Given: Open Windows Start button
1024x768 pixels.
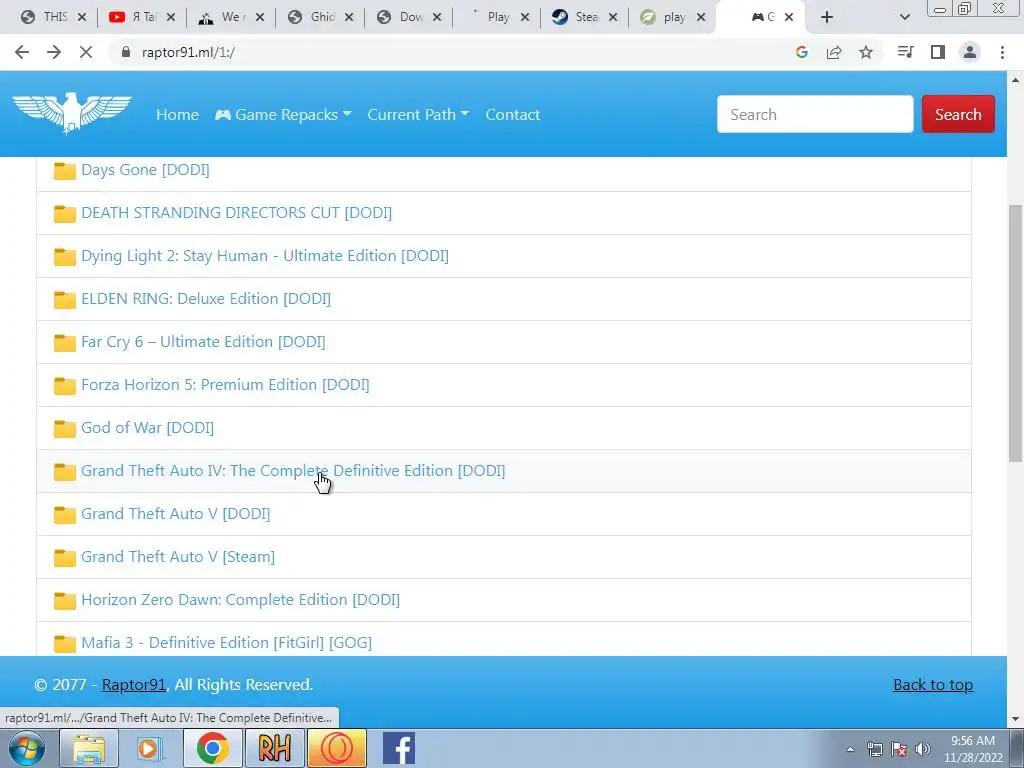Looking at the screenshot, I should tap(27, 748).
